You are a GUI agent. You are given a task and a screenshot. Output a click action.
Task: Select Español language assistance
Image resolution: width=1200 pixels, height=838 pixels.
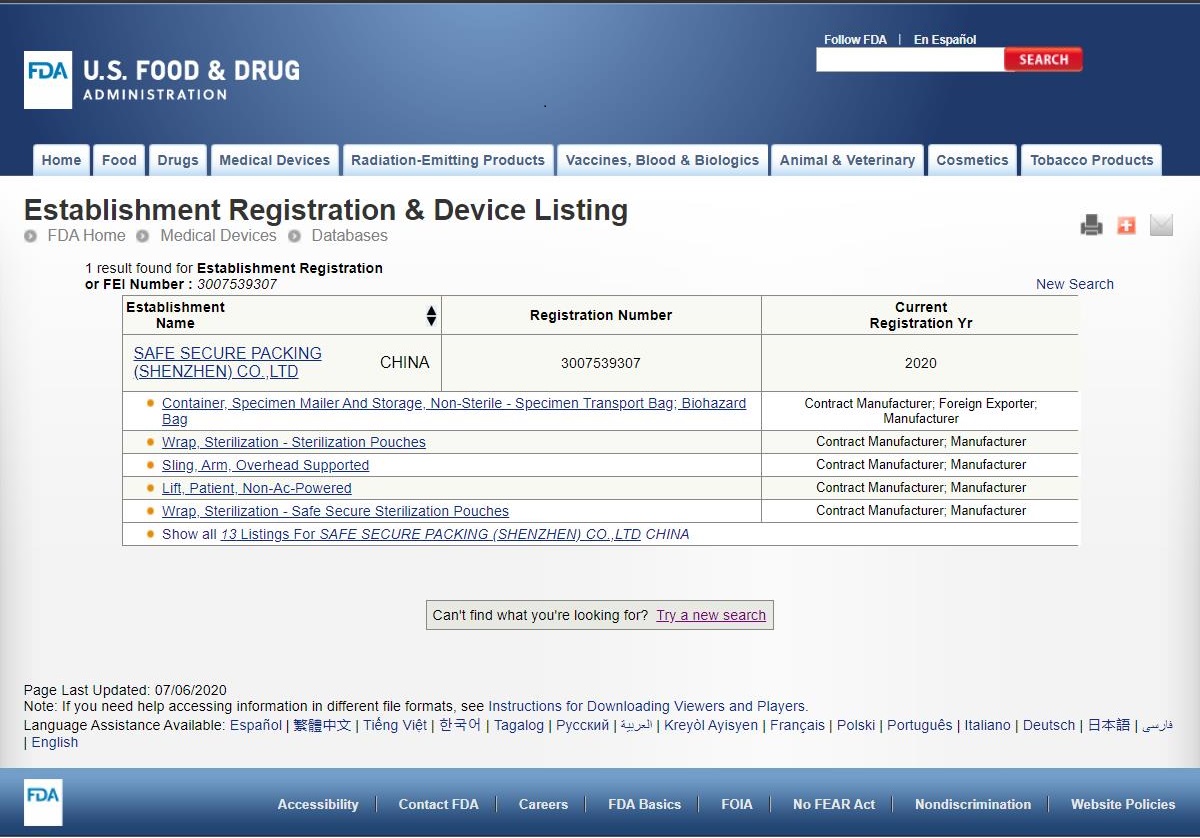(256, 725)
